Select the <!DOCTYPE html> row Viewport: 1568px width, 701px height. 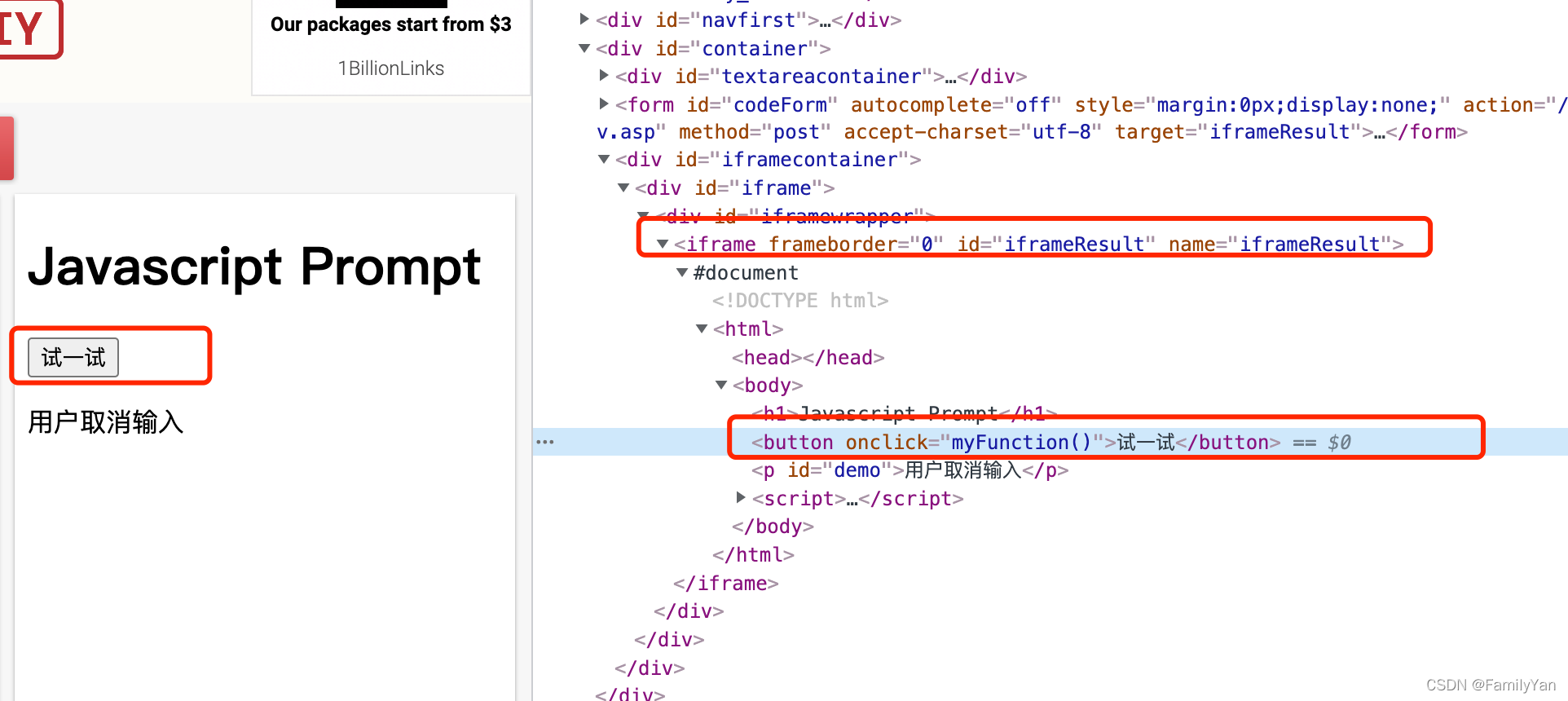pos(800,301)
